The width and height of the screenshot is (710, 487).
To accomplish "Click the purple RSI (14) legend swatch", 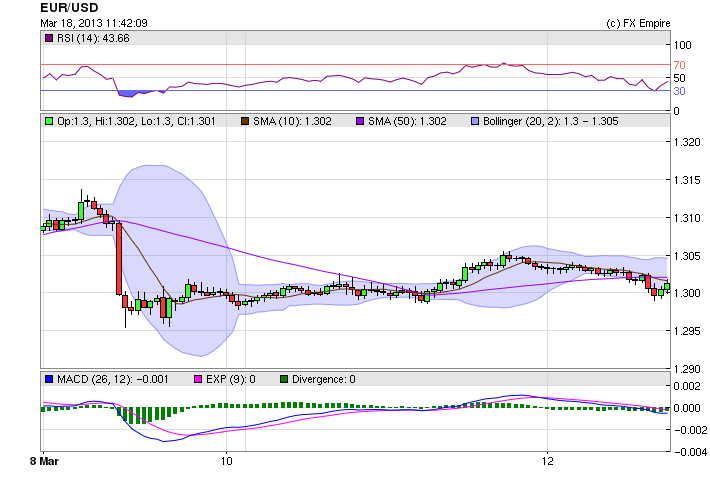I will (x=49, y=38).
